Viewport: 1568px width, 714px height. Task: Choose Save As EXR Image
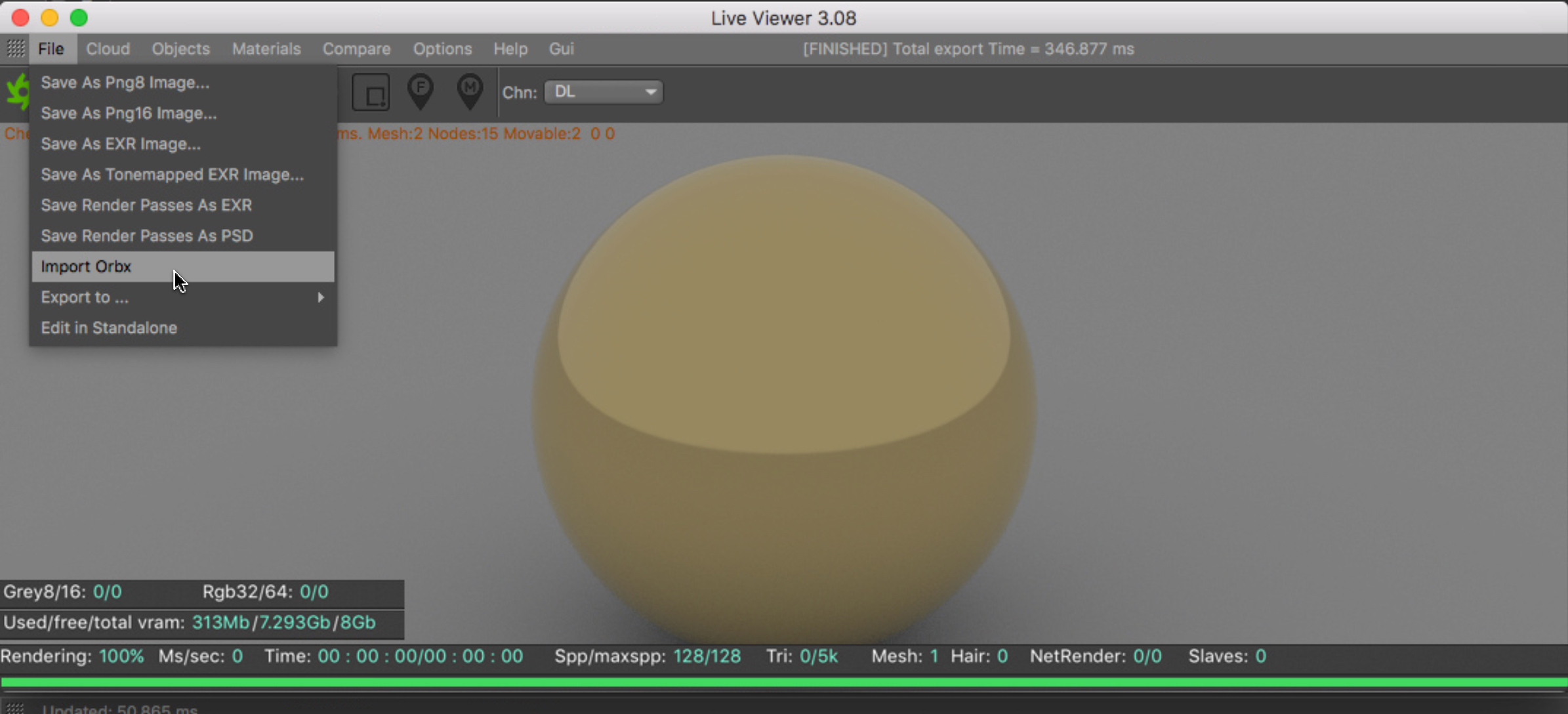[121, 144]
